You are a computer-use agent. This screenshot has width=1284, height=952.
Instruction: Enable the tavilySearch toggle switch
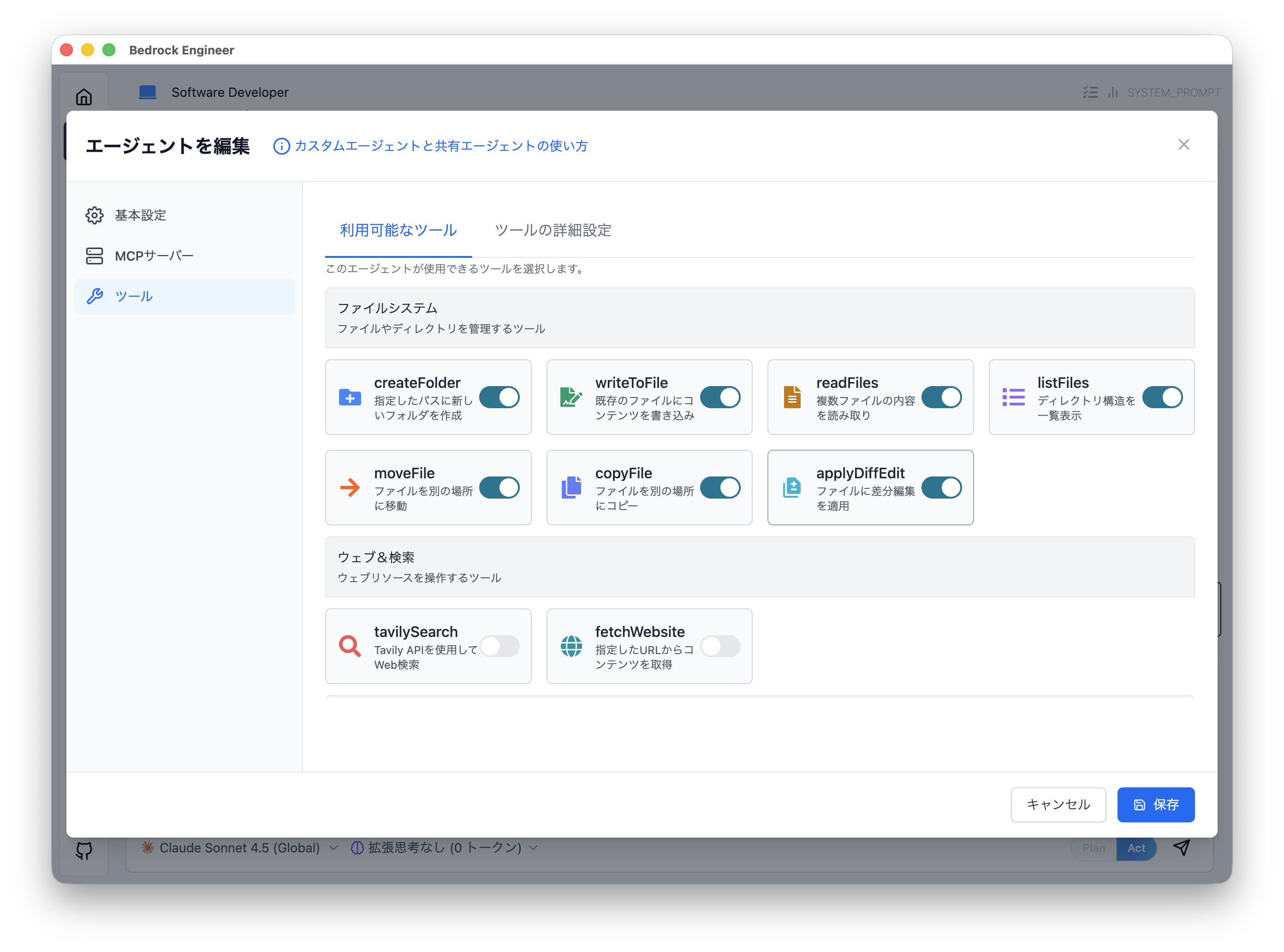click(x=499, y=646)
